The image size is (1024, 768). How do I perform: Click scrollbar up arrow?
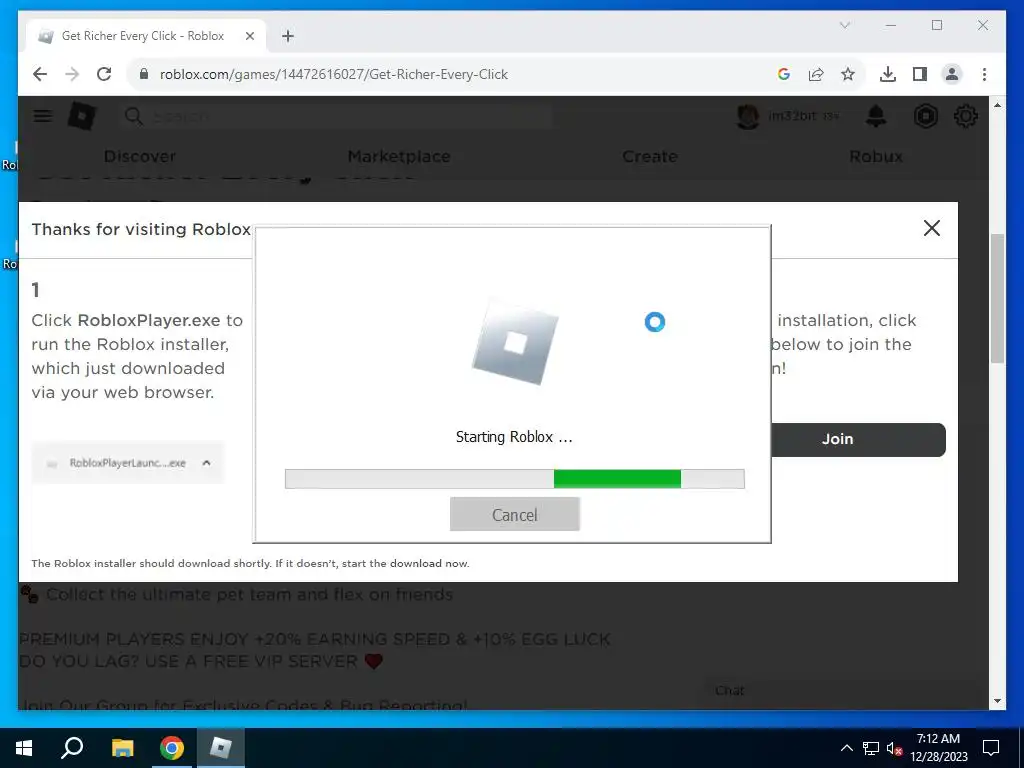pos(997,104)
